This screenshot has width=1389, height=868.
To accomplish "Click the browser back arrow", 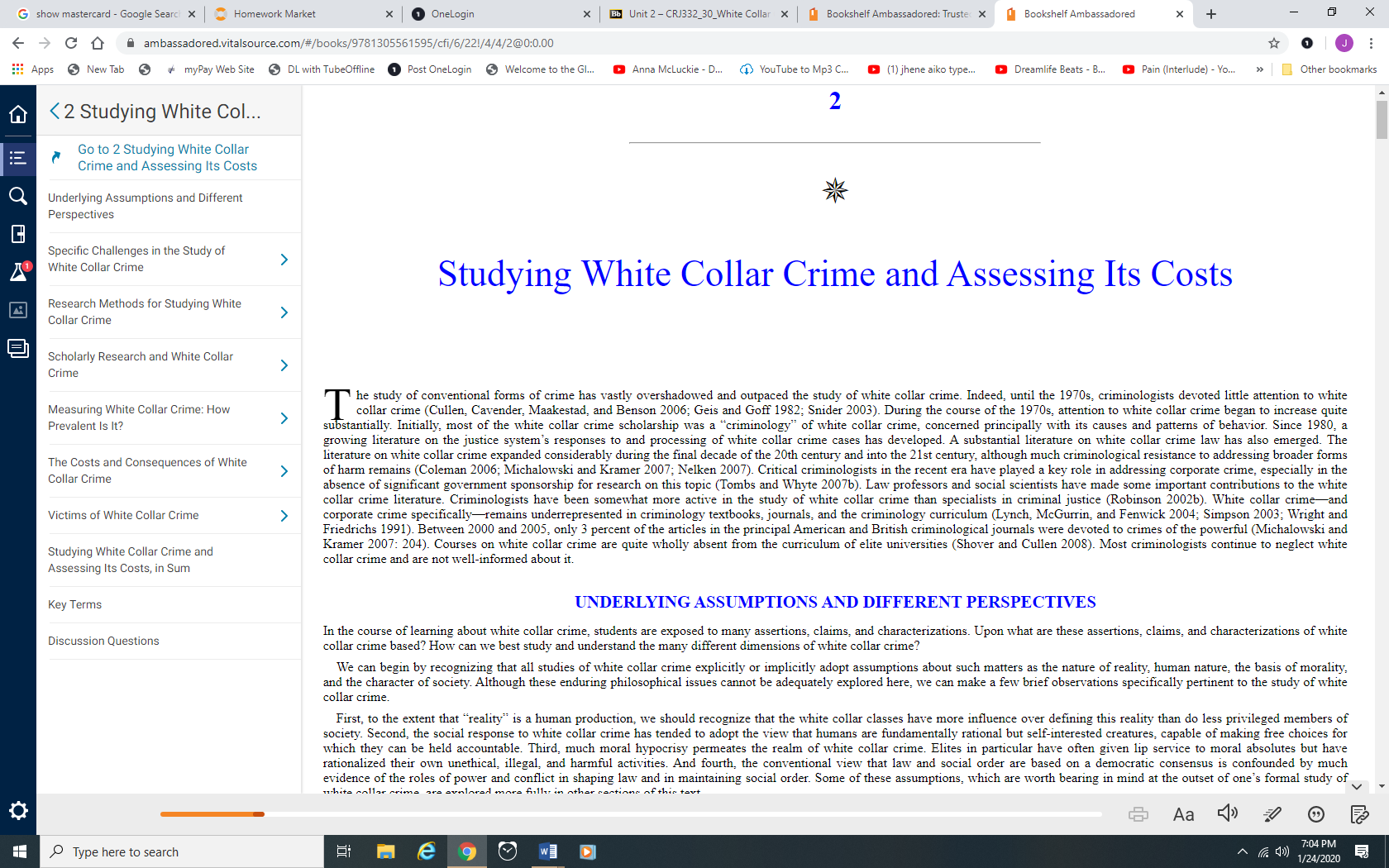I will tap(18, 43).
